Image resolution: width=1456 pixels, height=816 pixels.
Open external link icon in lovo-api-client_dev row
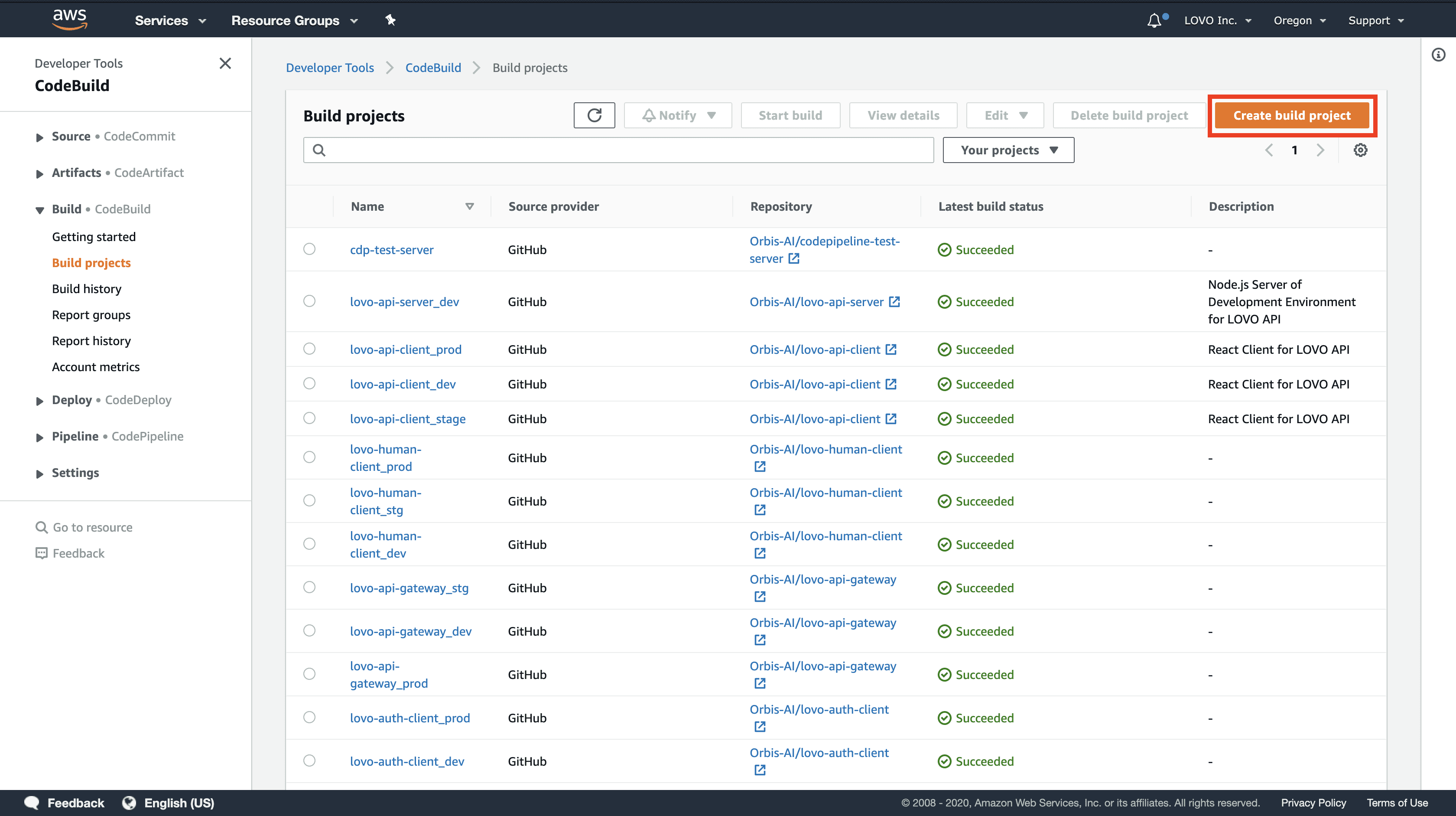click(891, 384)
